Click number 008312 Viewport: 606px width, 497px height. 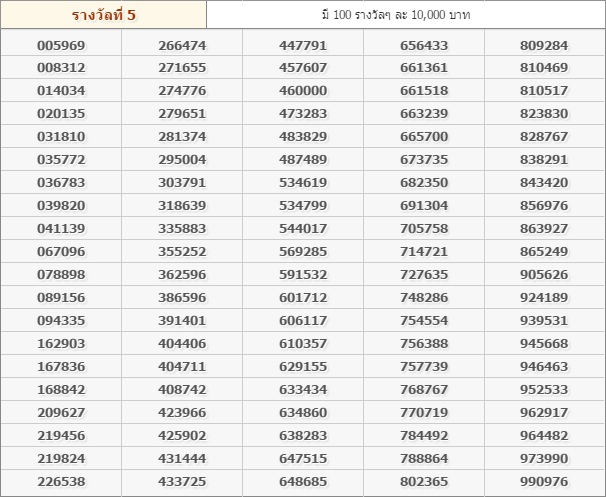point(61,68)
